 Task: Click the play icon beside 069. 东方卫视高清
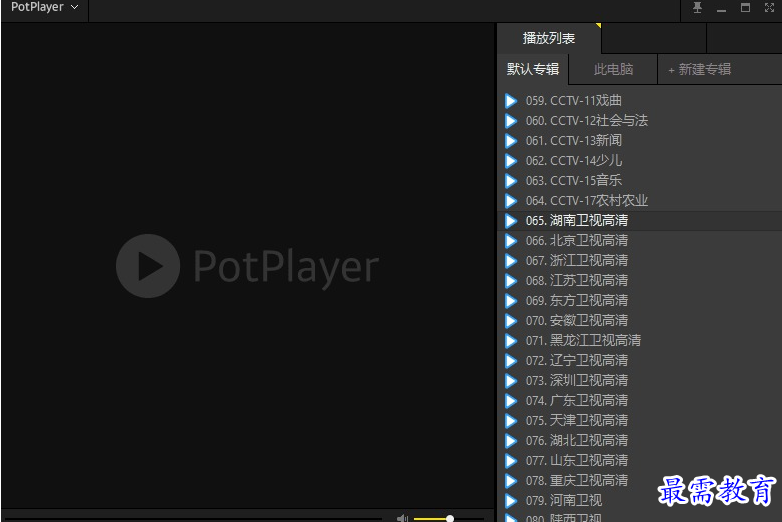511,301
